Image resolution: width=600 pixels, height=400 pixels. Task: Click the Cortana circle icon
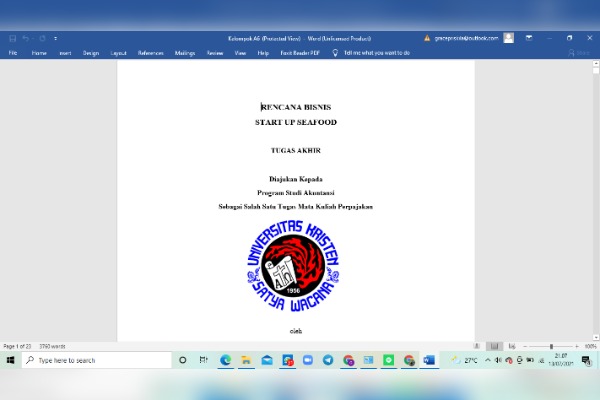[x=183, y=360]
